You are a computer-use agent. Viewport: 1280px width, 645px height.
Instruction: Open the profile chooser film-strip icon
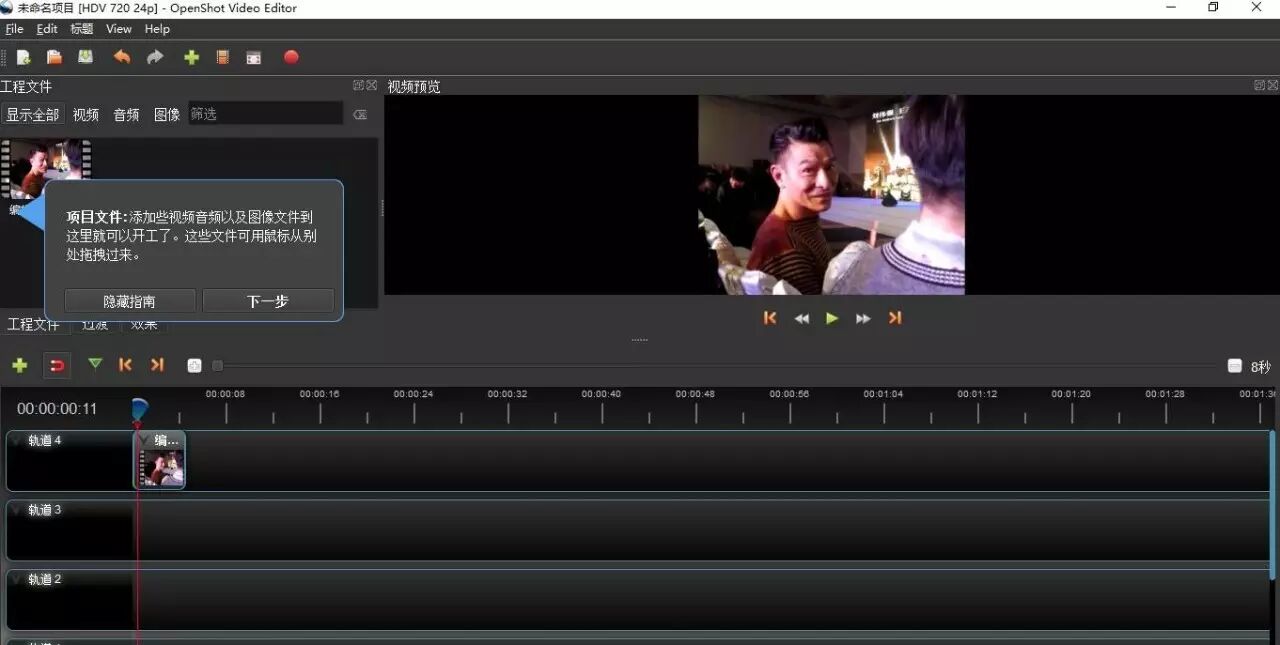223,57
